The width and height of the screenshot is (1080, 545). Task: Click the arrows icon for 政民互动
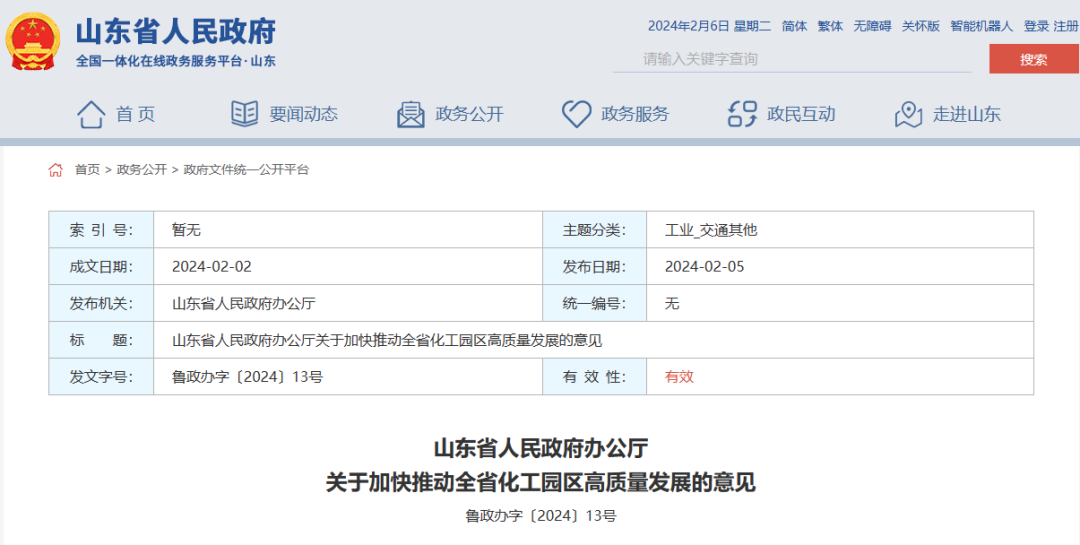pyautogui.click(x=742, y=114)
